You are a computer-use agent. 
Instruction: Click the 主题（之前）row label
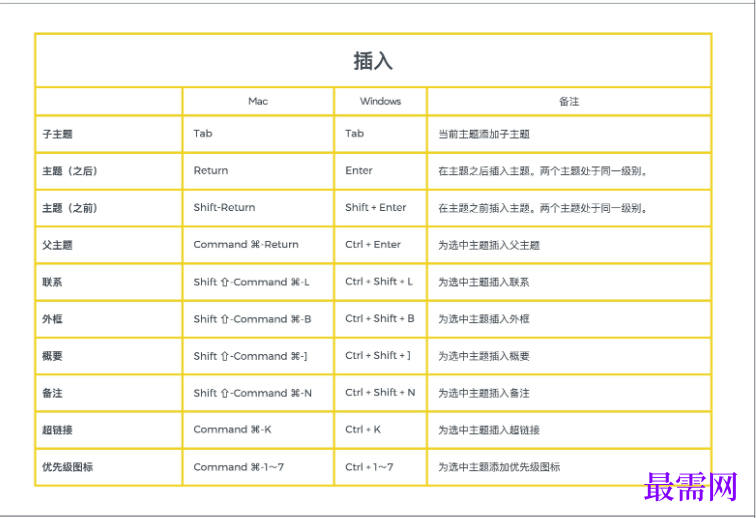(70, 208)
